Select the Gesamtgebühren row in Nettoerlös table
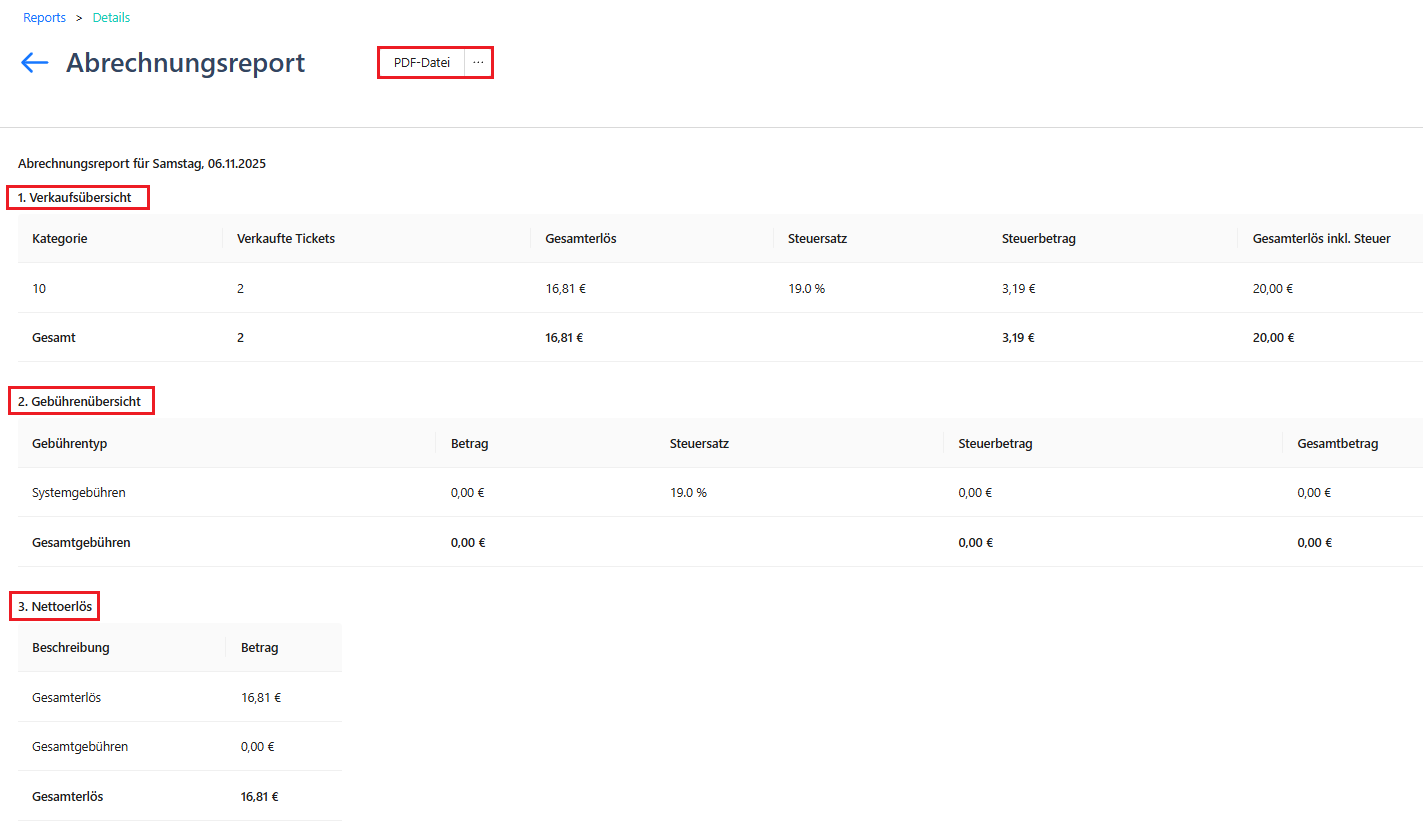This screenshot has width=1423, height=827. click(180, 747)
